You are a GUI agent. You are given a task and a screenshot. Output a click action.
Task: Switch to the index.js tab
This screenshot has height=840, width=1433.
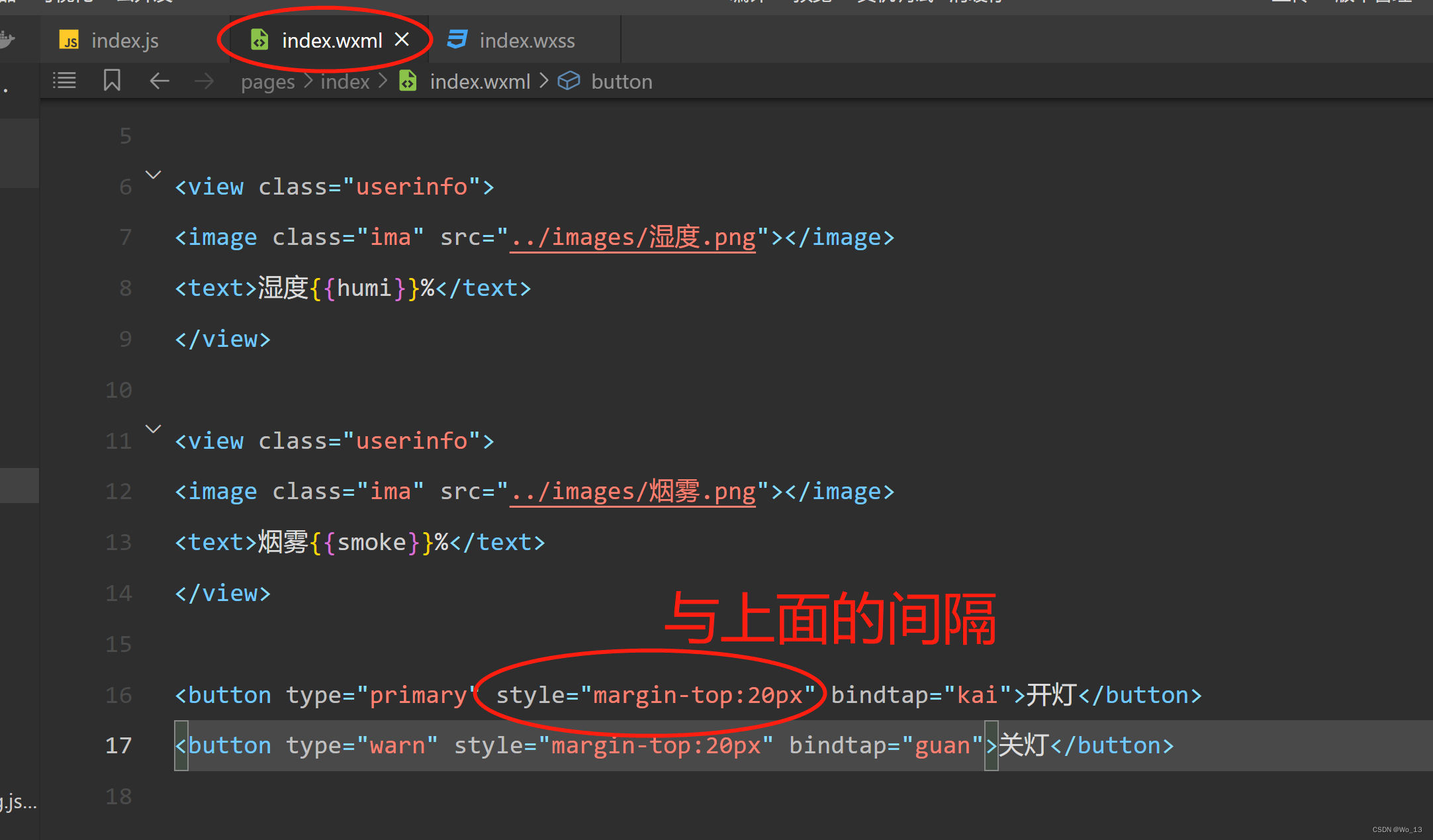(x=124, y=40)
